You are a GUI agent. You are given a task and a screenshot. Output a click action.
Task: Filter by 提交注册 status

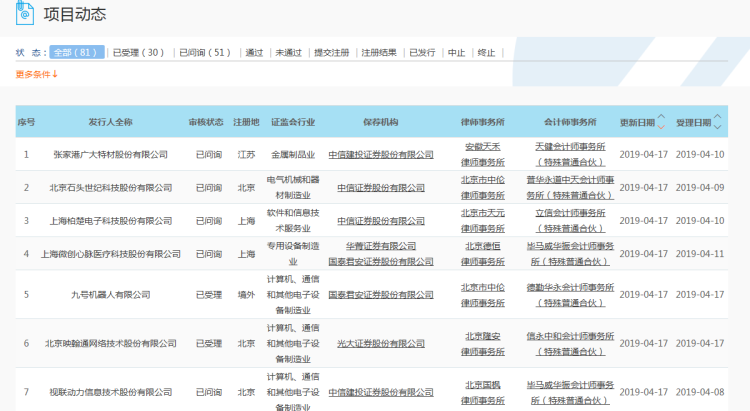[332, 52]
